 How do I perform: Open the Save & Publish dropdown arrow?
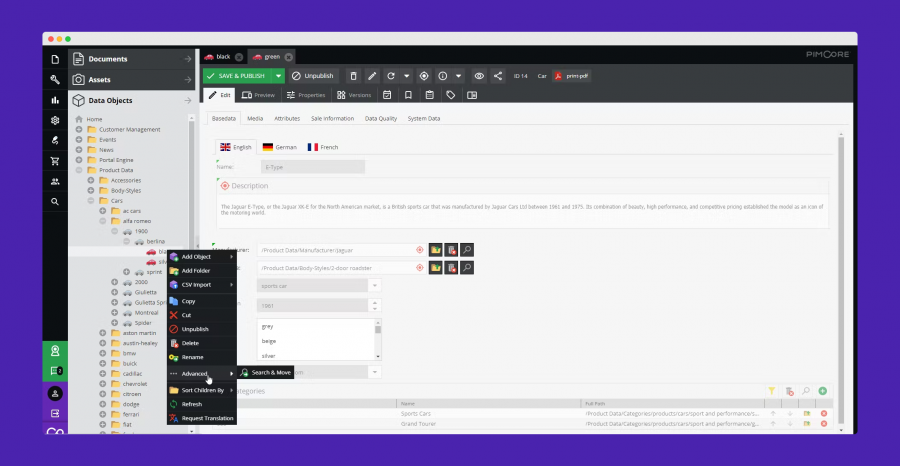(278, 76)
